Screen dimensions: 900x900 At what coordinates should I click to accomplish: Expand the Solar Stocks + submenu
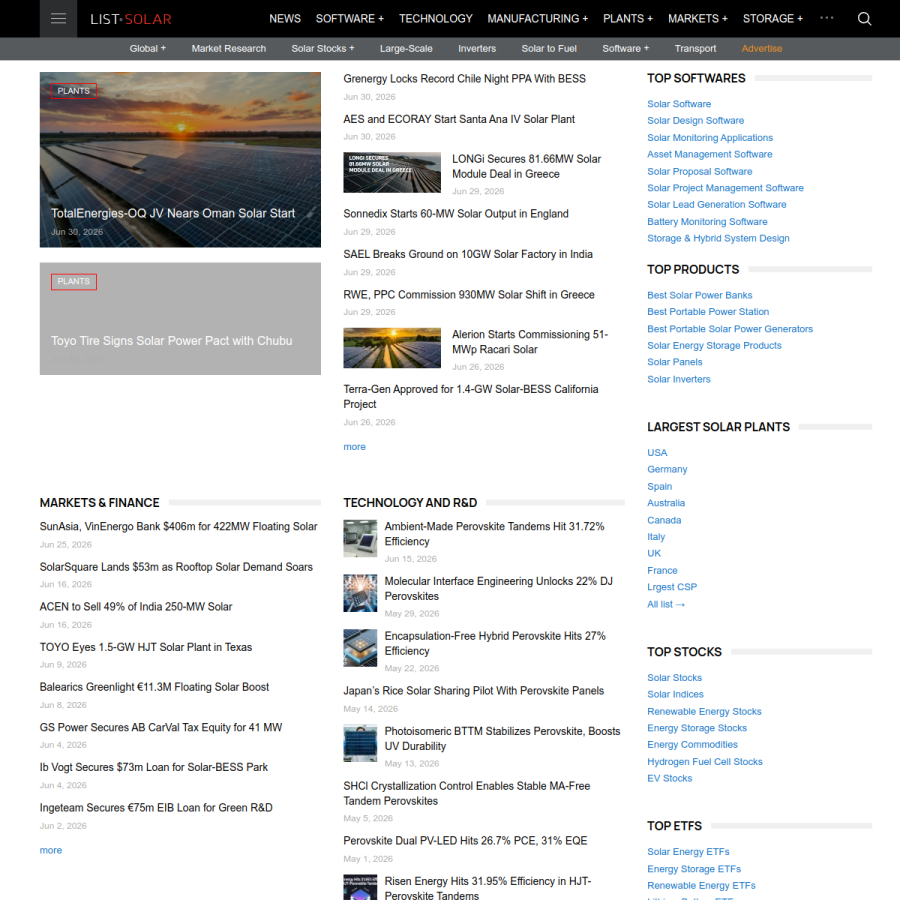tap(323, 49)
